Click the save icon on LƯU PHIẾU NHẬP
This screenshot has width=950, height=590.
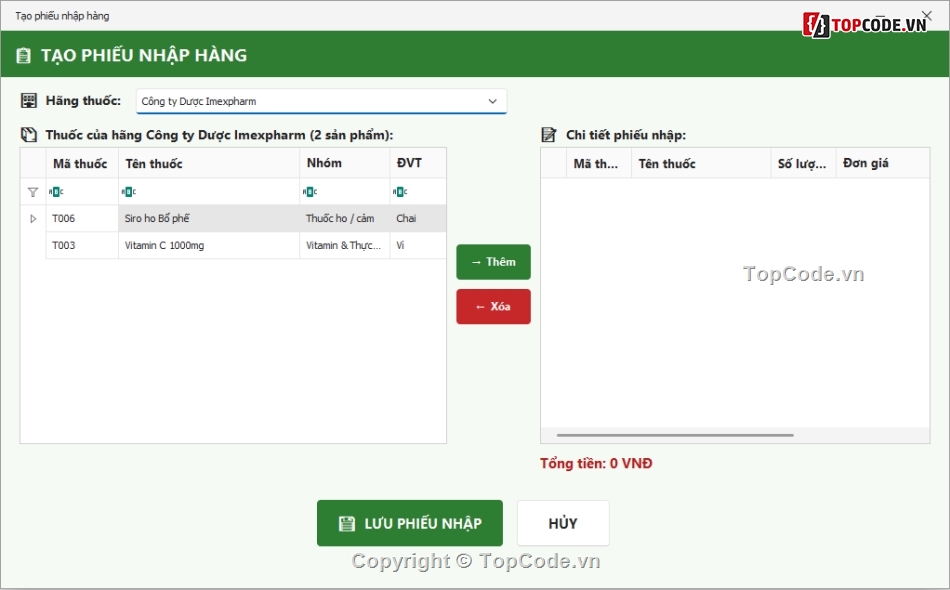click(347, 523)
